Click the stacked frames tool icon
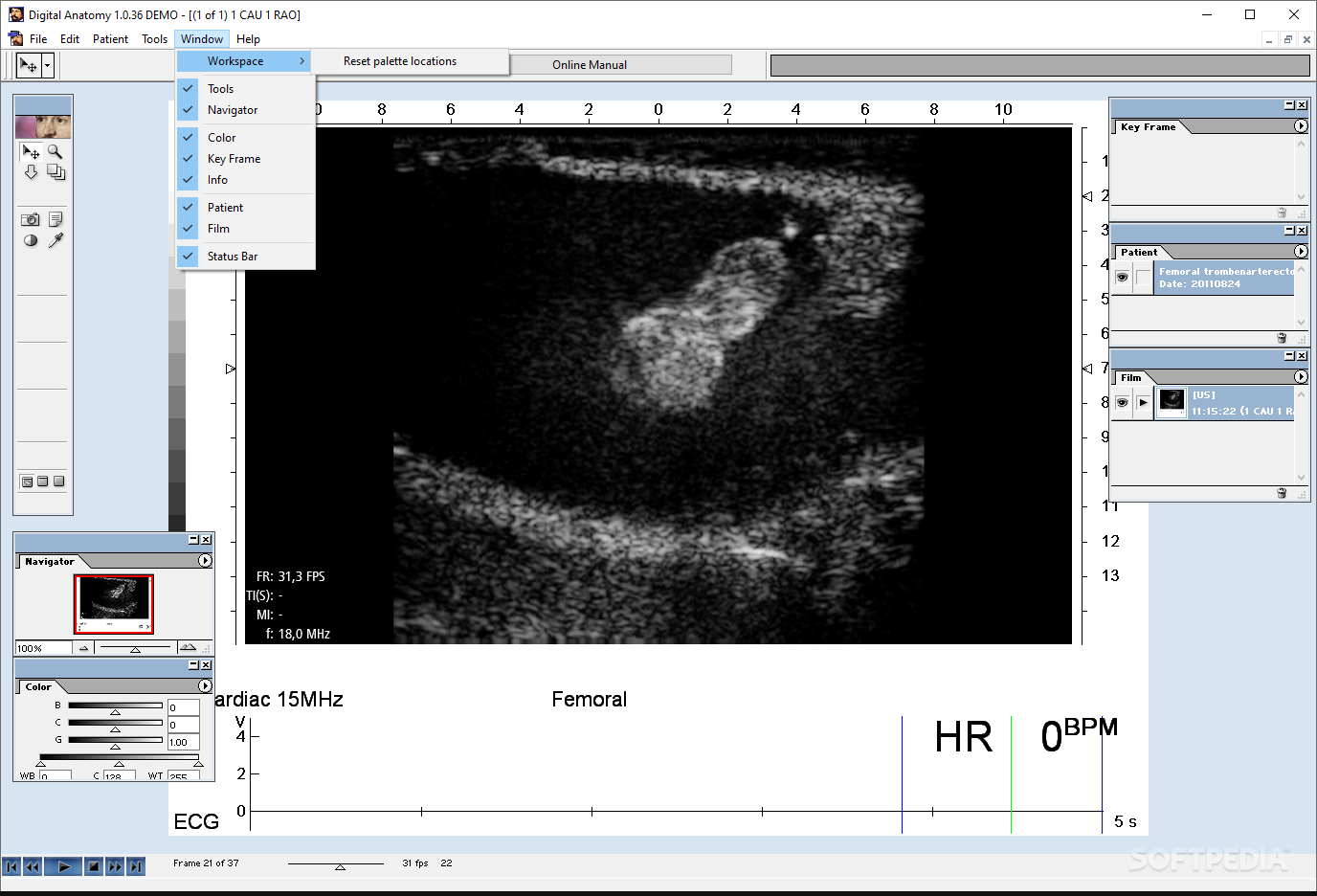1317x896 pixels. (x=56, y=172)
